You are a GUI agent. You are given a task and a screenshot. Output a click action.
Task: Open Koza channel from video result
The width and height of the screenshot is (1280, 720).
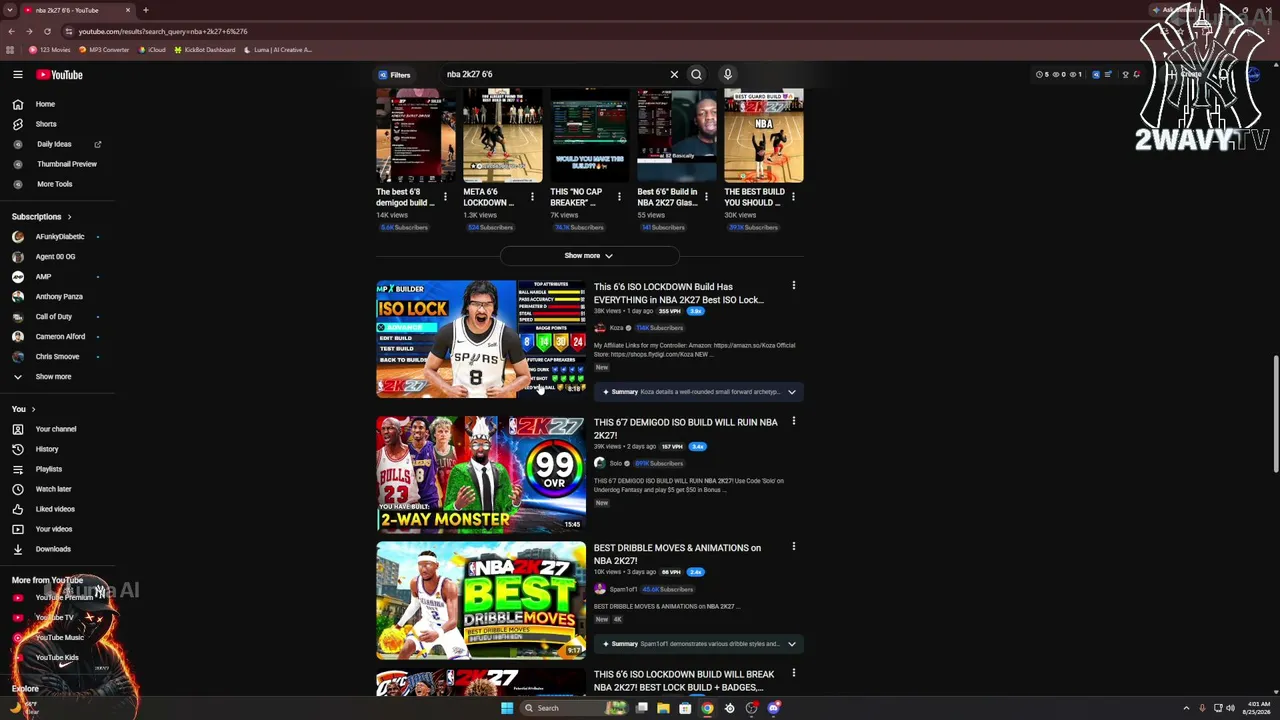tap(617, 328)
